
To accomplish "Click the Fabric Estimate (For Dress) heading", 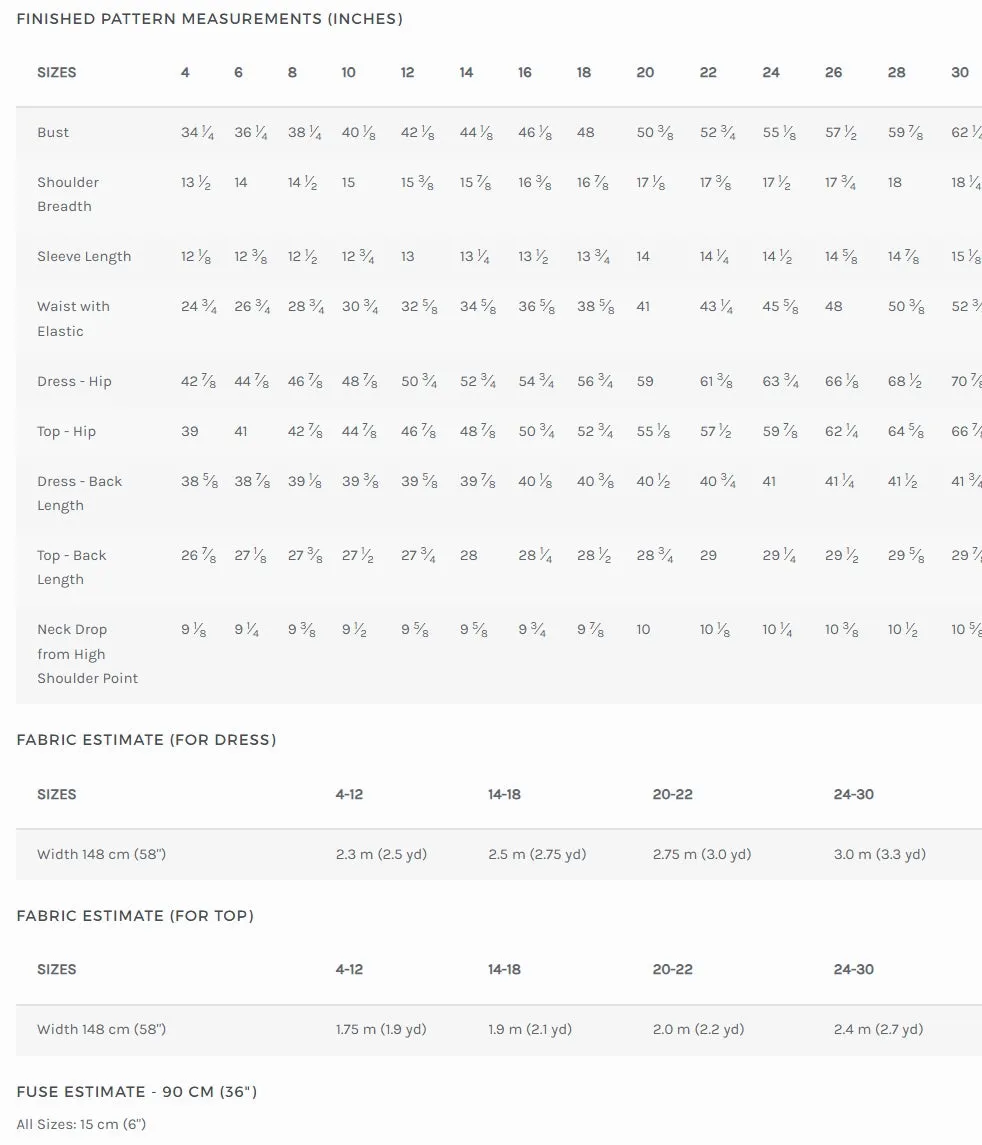I will point(147,740).
